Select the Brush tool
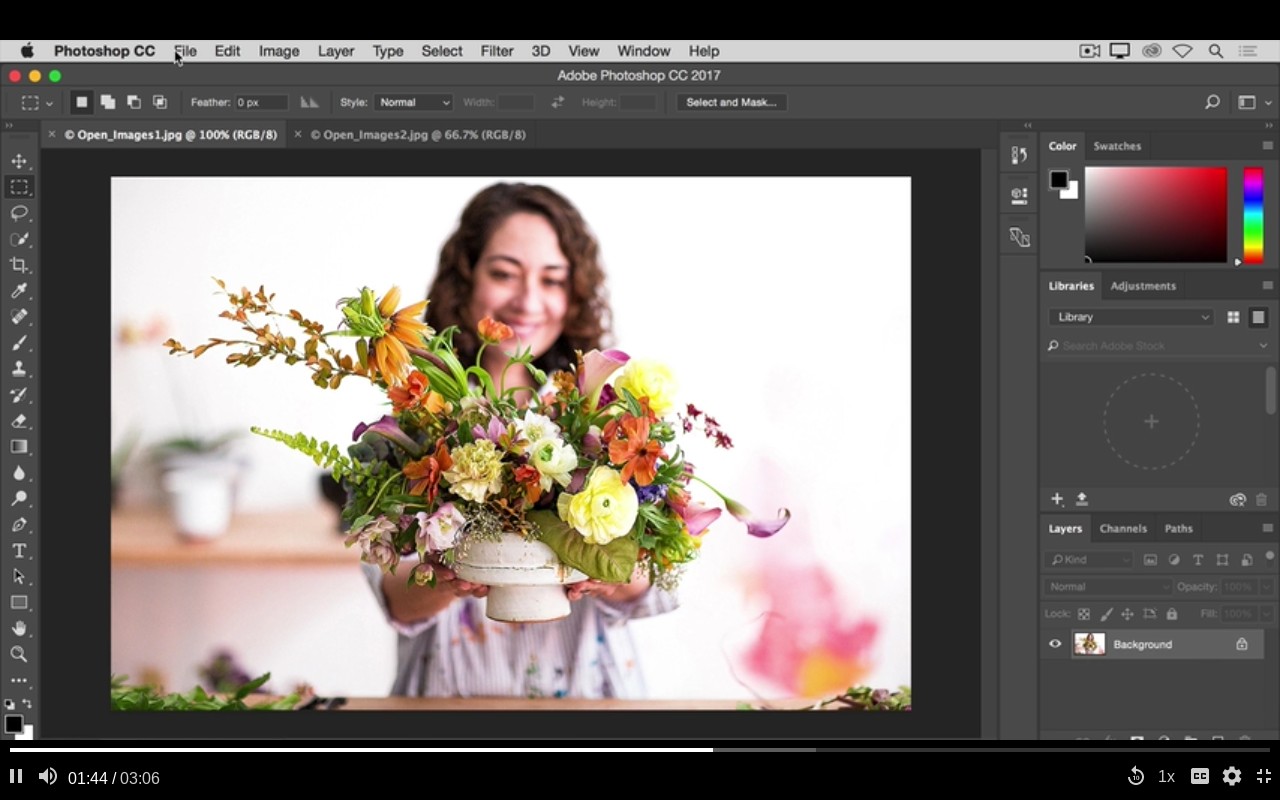The image size is (1280, 800). point(20,343)
